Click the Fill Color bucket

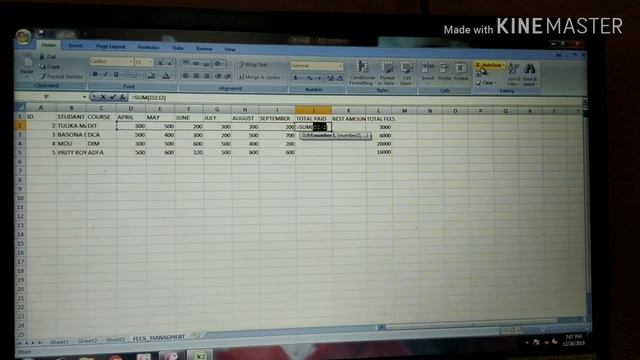(x=151, y=76)
